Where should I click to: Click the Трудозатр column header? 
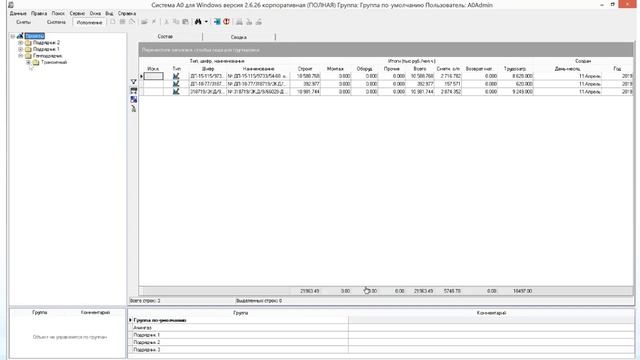point(515,69)
